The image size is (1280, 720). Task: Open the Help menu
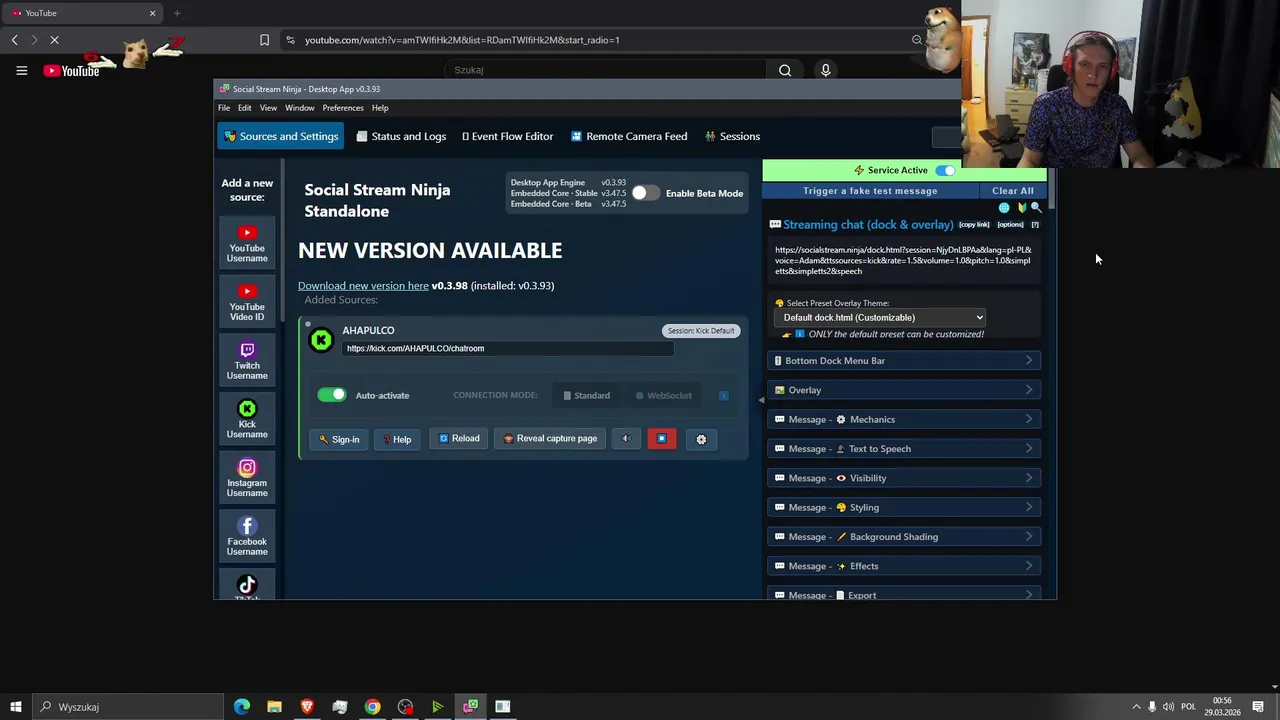380,108
